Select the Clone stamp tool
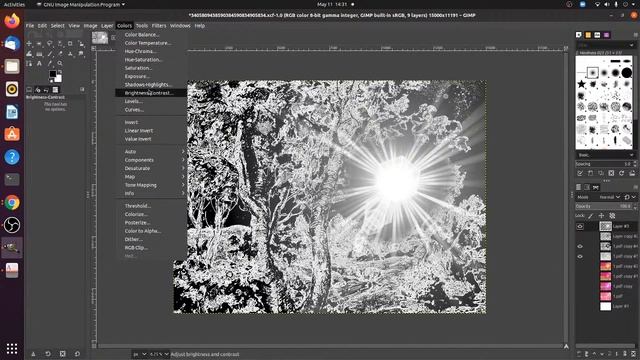640x360 pixels. coord(70,53)
